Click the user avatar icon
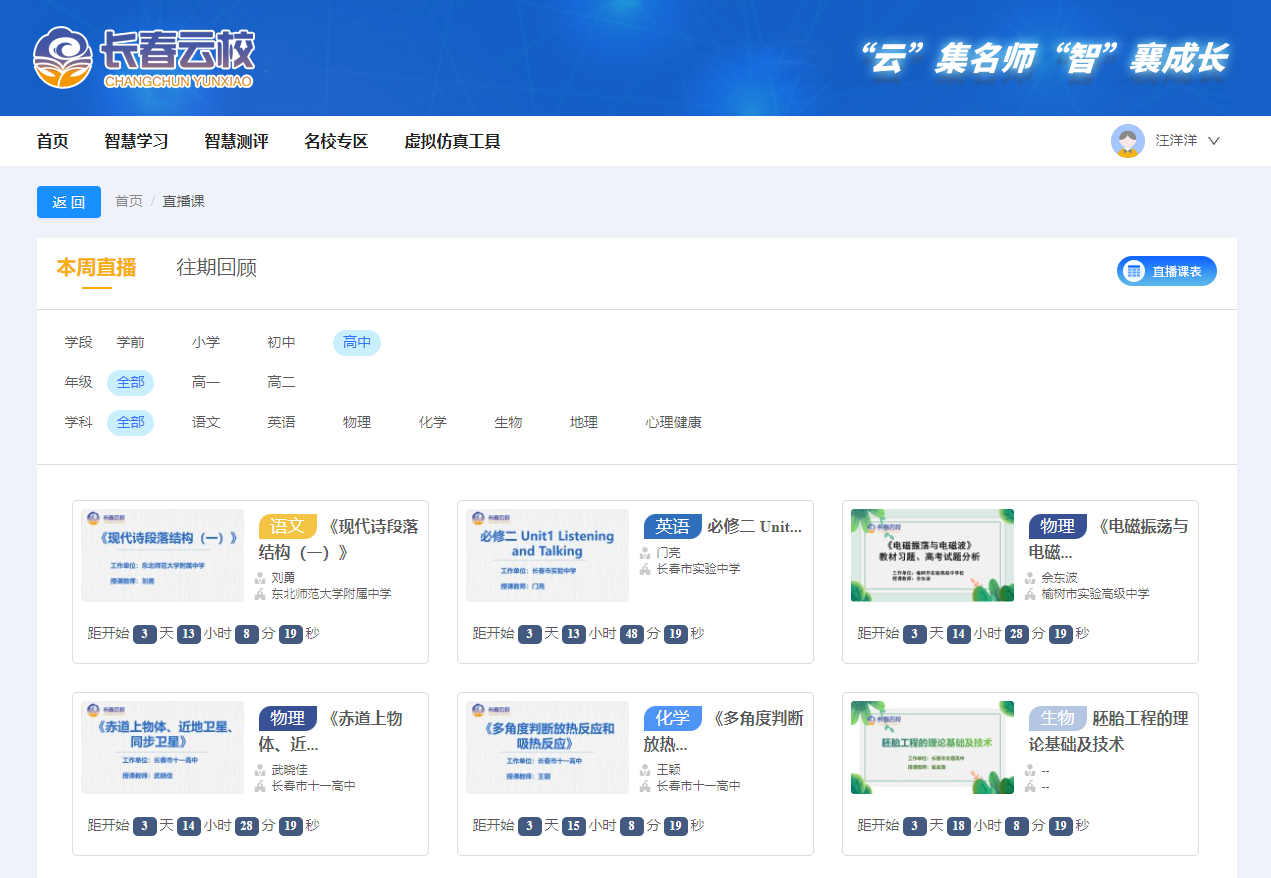The height and width of the screenshot is (878, 1271). click(x=1127, y=141)
